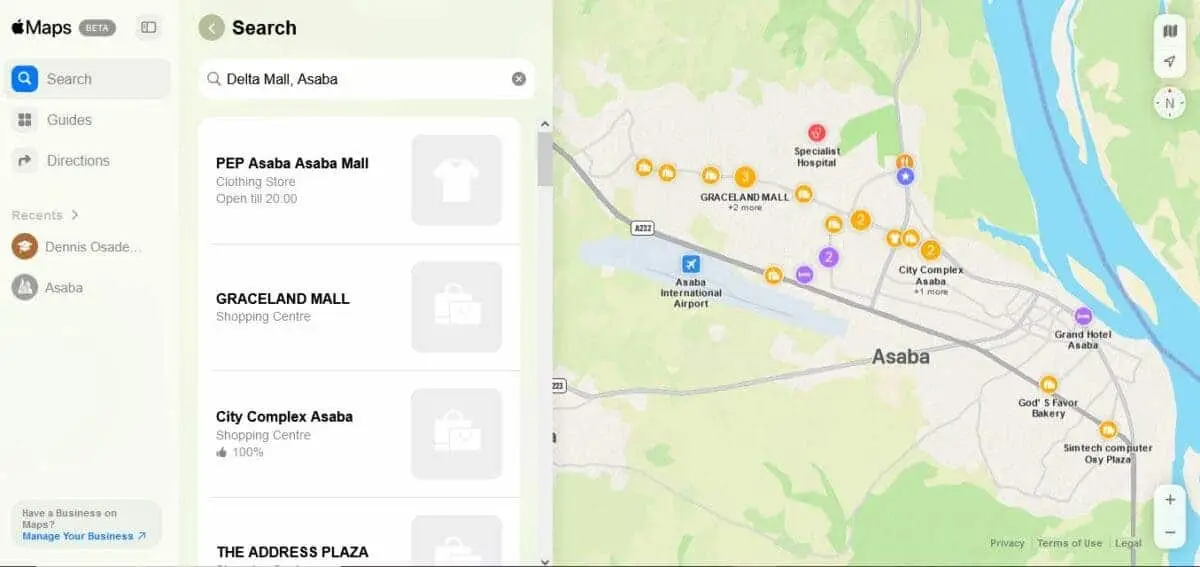The height and width of the screenshot is (567, 1200).
Task: Select the Specialist Hospital red pin
Action: (x=816, y=132)
